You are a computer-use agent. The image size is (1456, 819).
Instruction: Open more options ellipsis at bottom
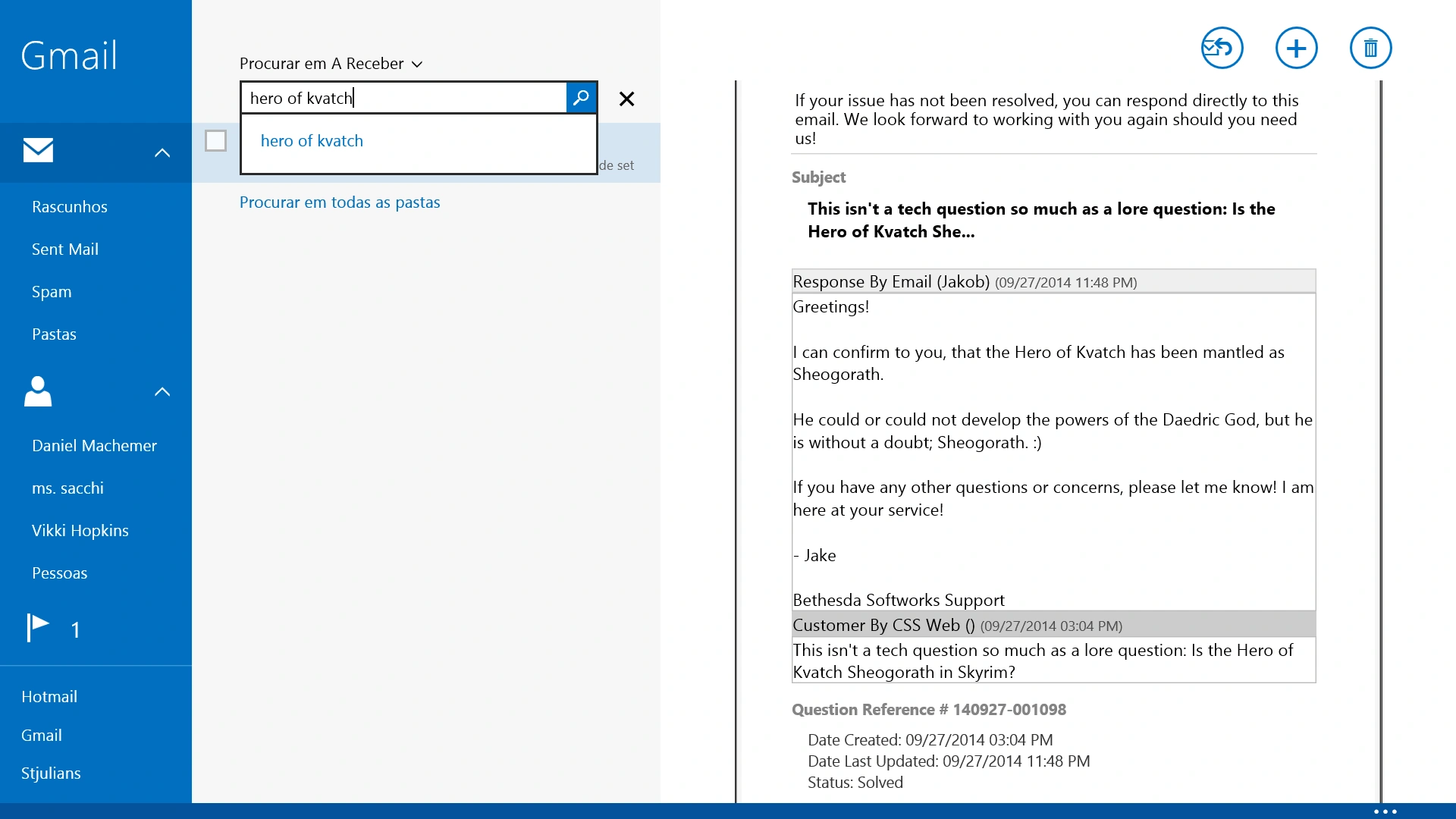point(1385,811)
